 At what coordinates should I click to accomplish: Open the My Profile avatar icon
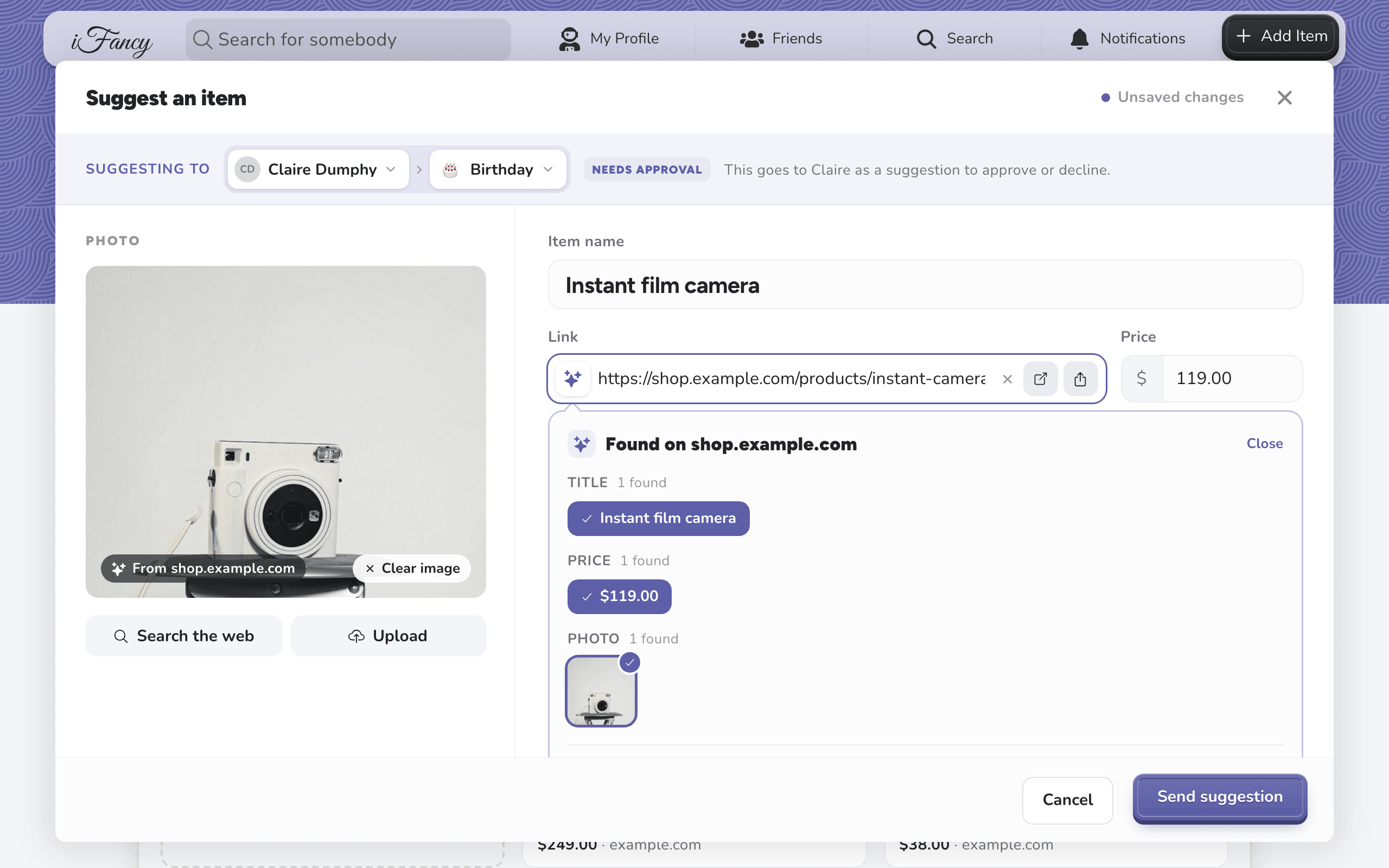tap(569, 39)
